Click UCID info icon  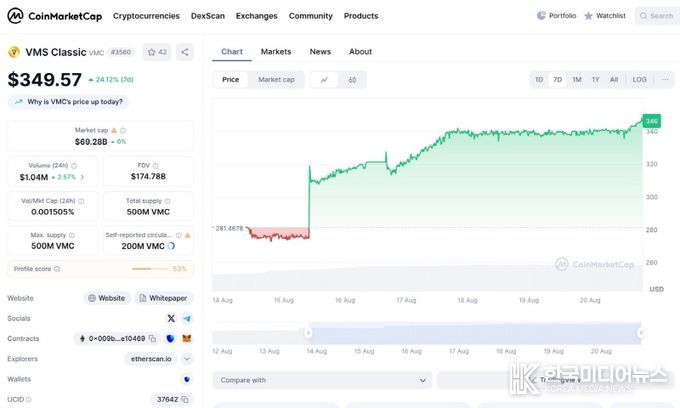pos(29,399)
